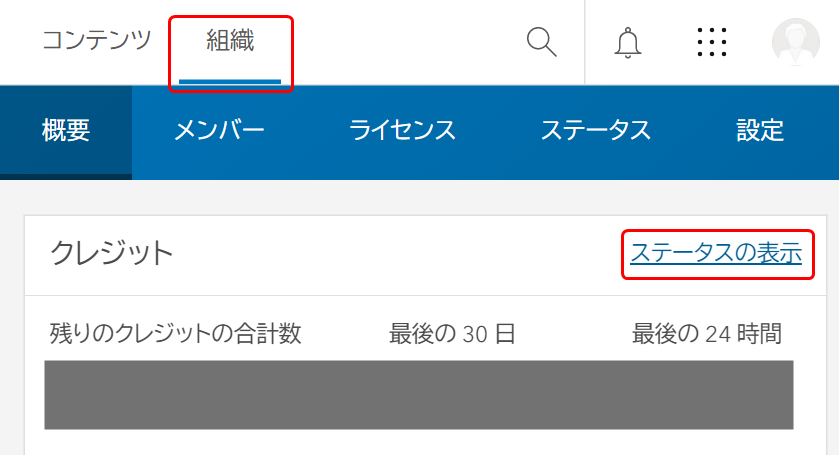Click the gray redacted credits bar

coord(419,395)
